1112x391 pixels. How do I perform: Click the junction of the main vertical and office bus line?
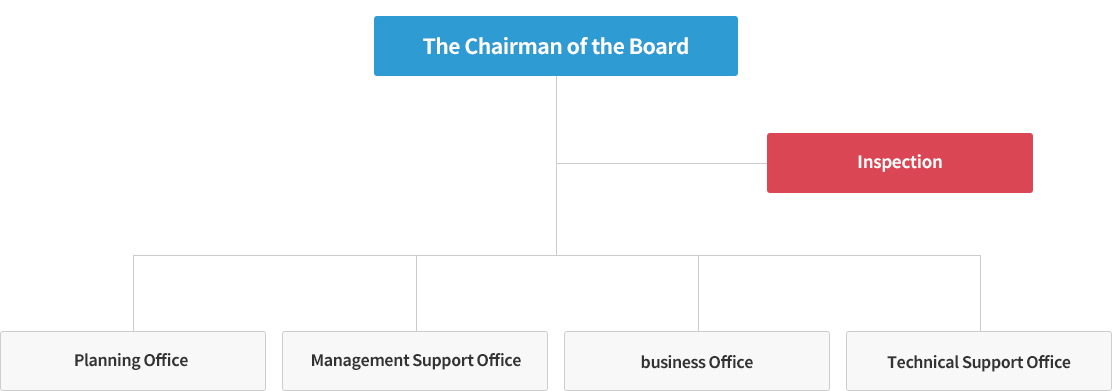pos(556,255)
